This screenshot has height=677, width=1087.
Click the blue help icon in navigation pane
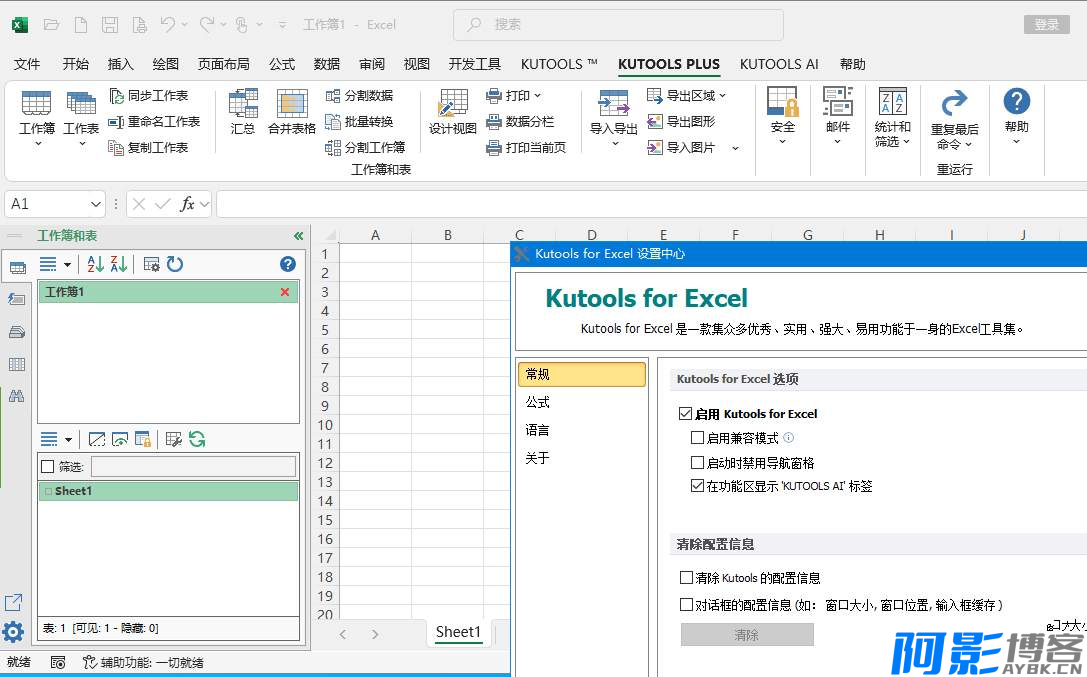288,264
